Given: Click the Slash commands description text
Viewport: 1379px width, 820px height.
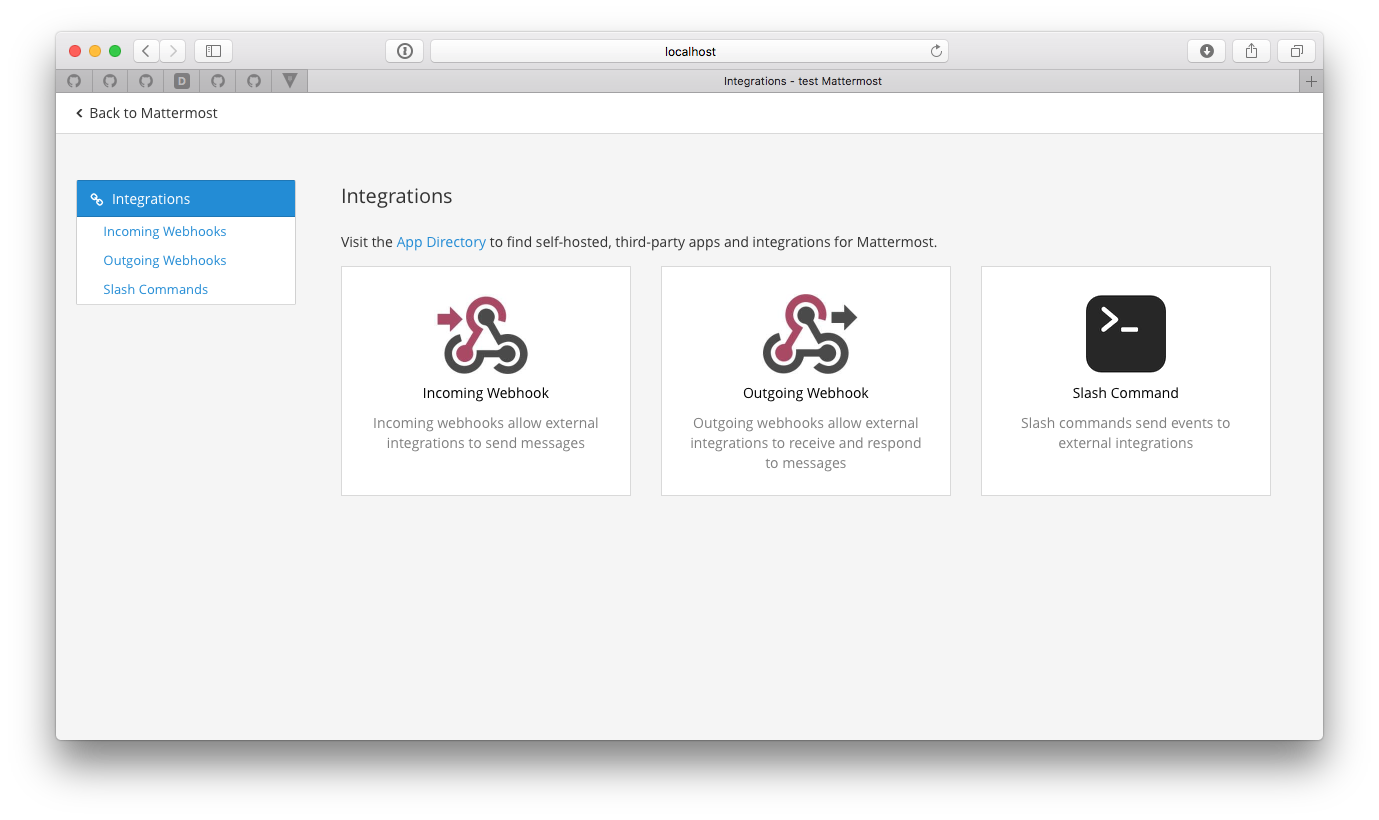Looking at the screenshot, I should 1126,433.
